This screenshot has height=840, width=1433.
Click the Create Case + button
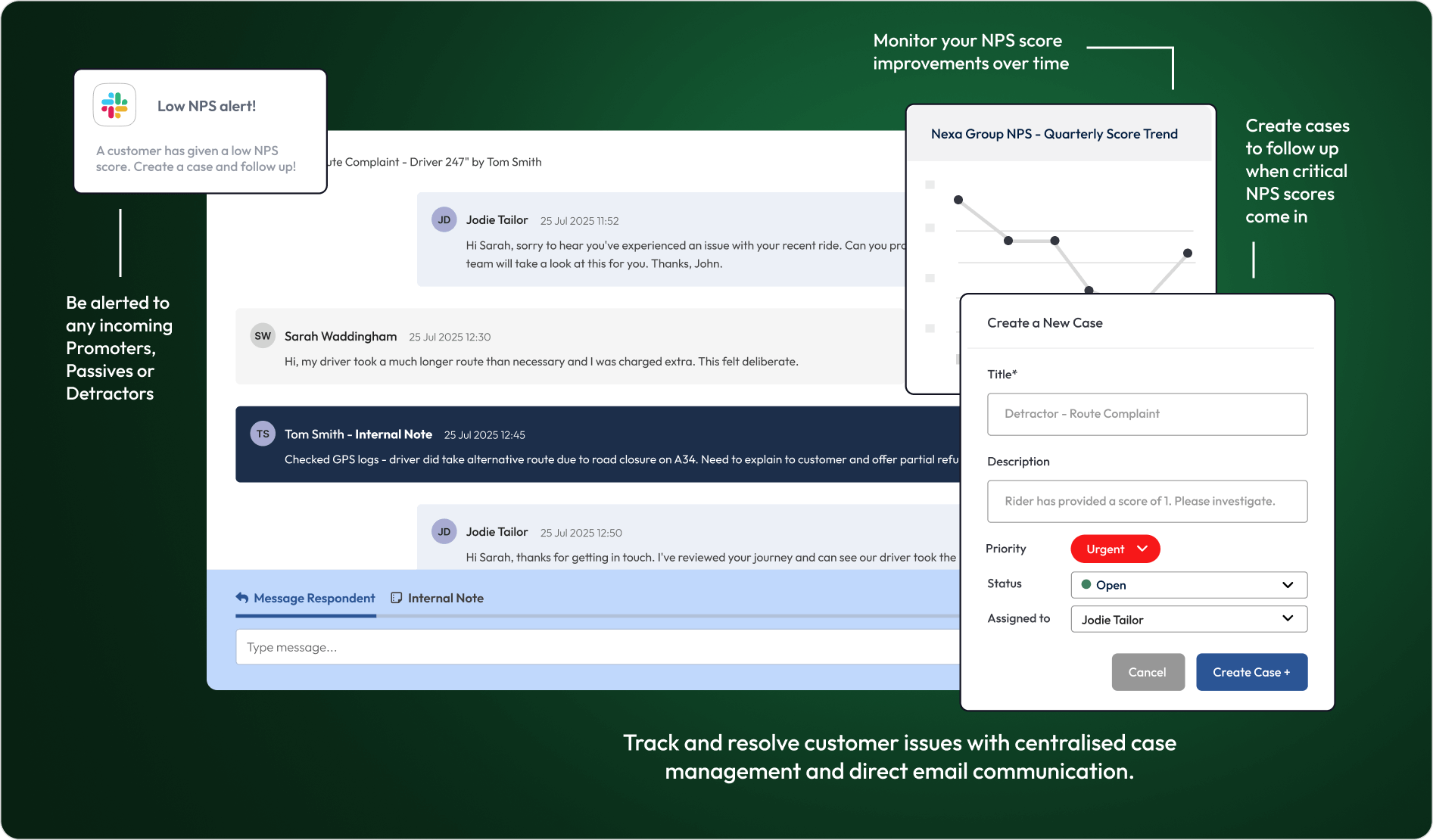(1251, 672)
